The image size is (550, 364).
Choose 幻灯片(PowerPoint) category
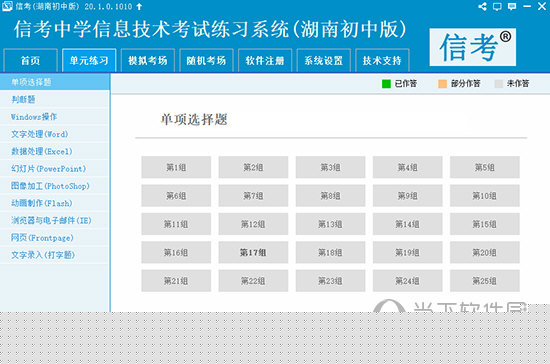[55, 168]
